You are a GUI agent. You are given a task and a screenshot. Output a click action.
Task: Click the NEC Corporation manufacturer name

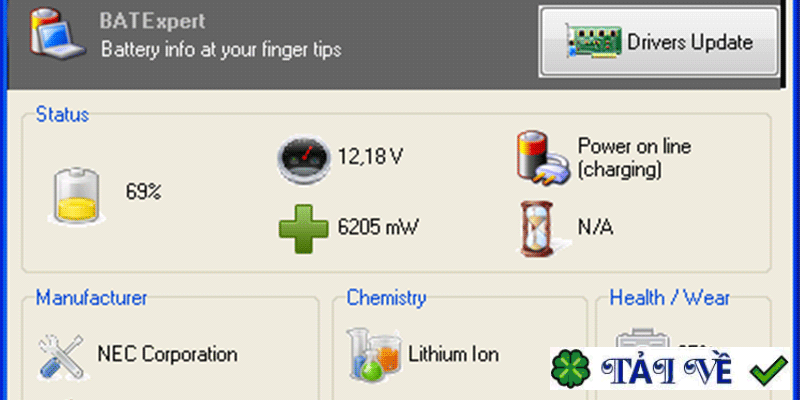[167, 354]
